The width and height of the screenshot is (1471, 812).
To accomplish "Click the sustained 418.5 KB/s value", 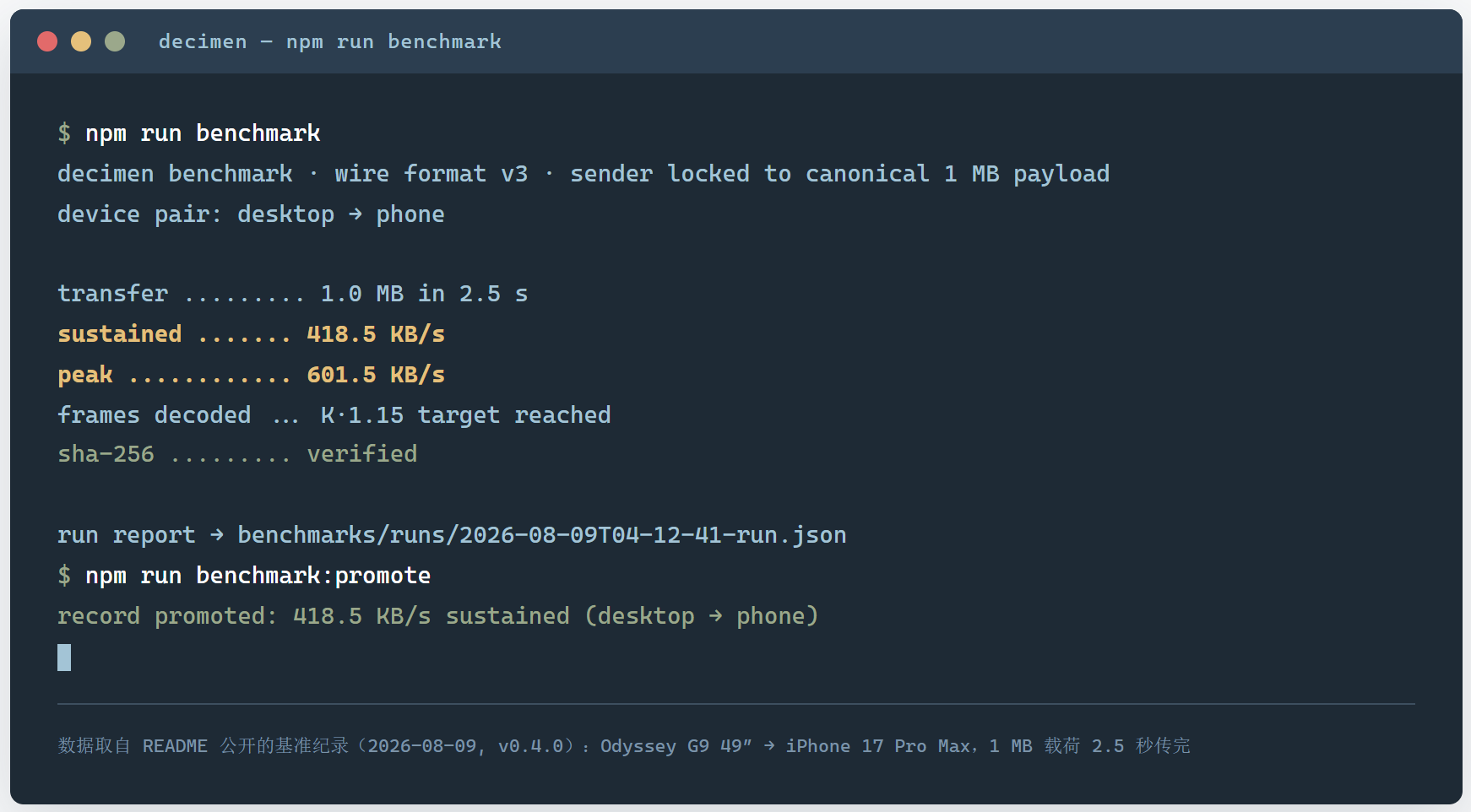I will coord(376,334).
